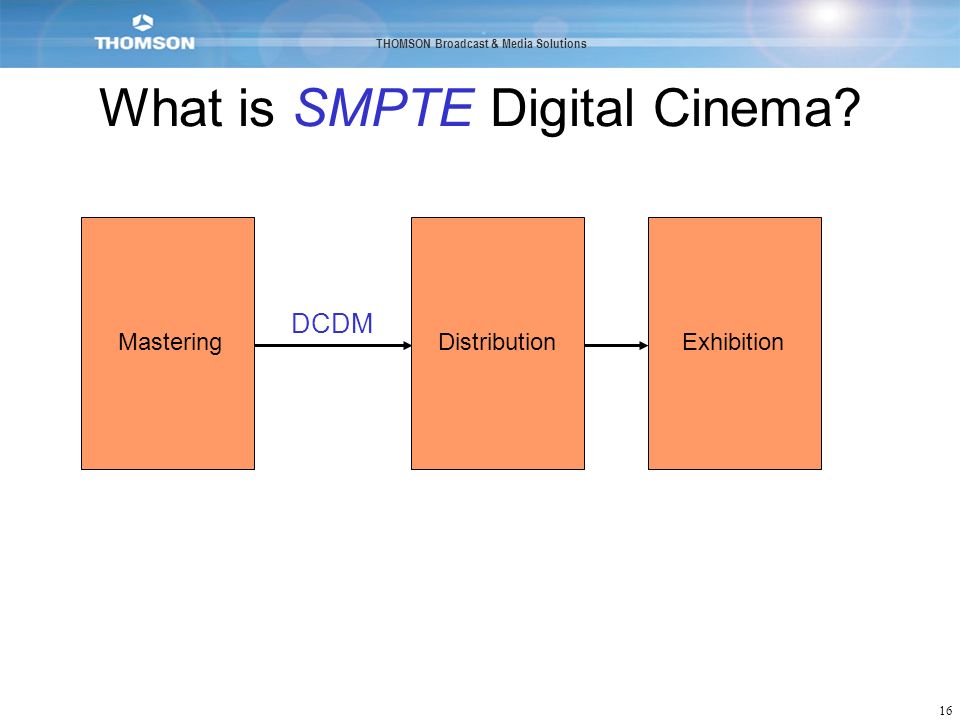The width and height of the screenshot is (960, 720).
Task: Click slide number 16
Action: pos(945,710)
